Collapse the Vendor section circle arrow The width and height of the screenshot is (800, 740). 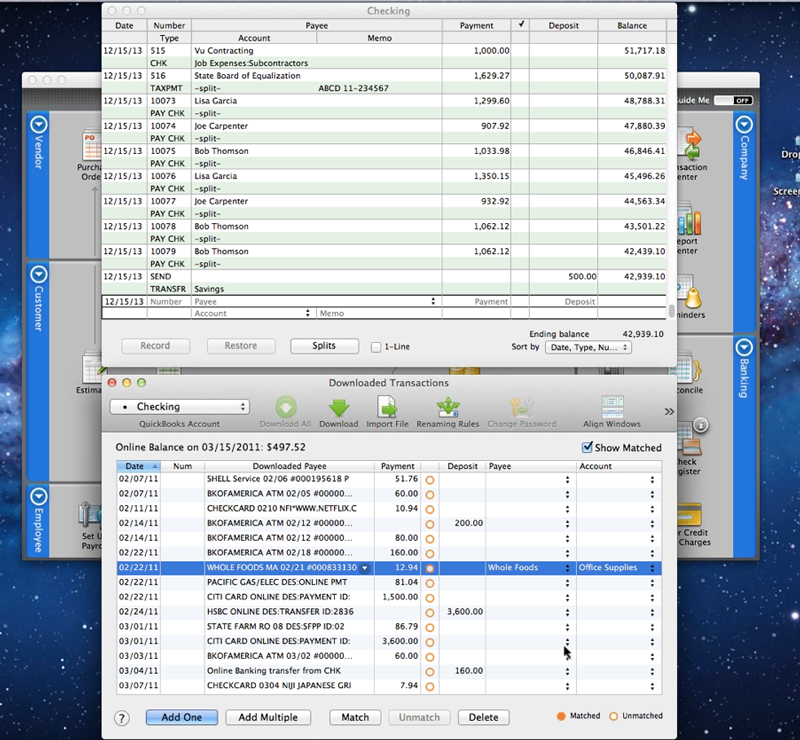(x=39, y=125)
